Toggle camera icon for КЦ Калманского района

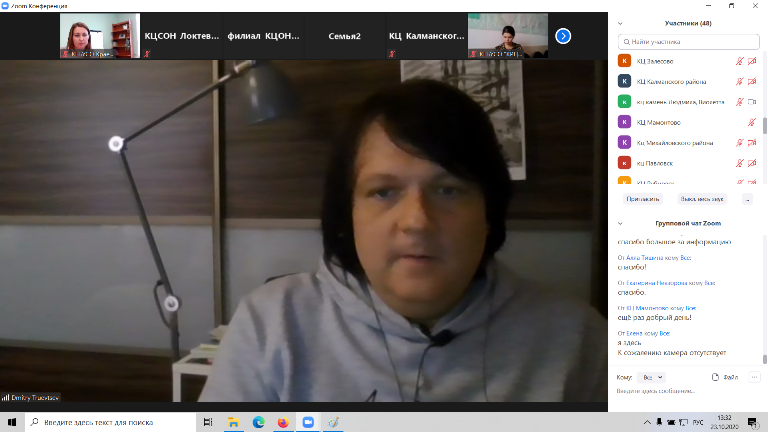pyautogui.click(x=752, y=81)
